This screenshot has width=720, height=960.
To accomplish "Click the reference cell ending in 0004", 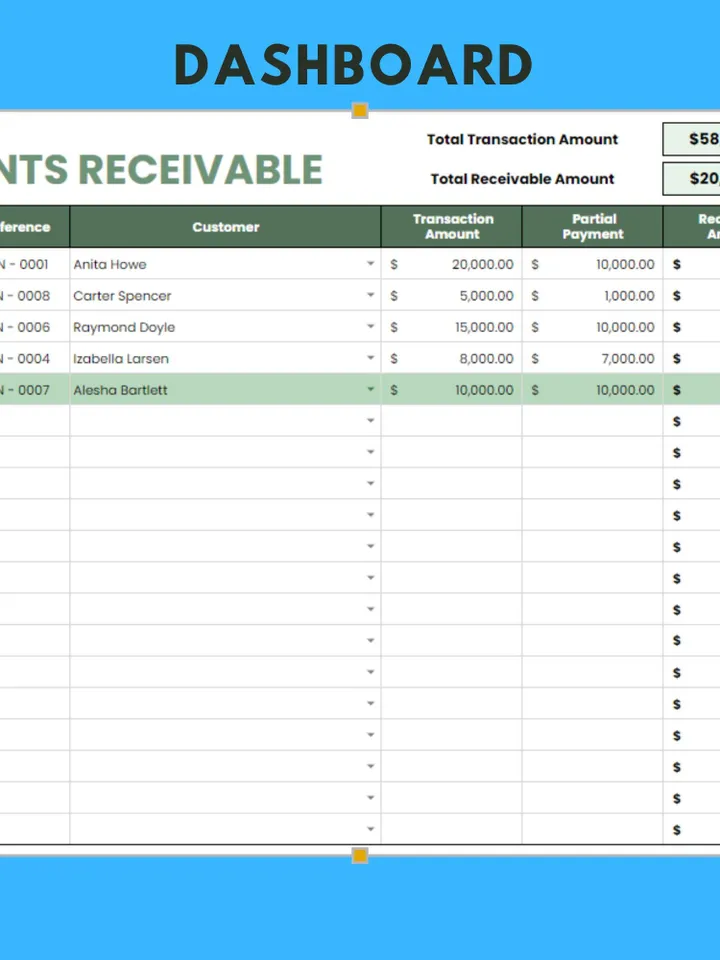I will 34,358.
